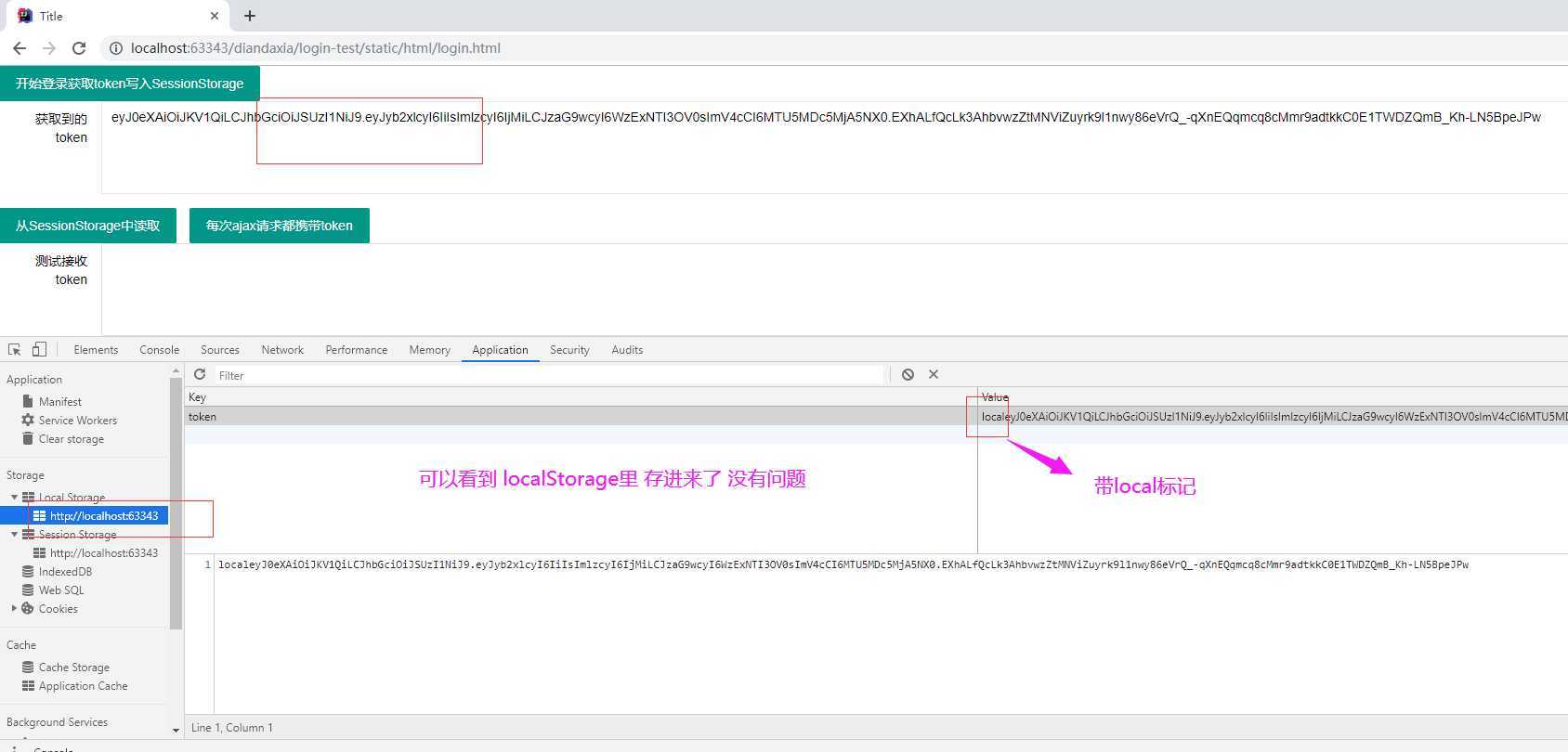Screen dimensions: 1568x752
Task: Collapse the Session Storage tree arrow
Action: [14, 535]
